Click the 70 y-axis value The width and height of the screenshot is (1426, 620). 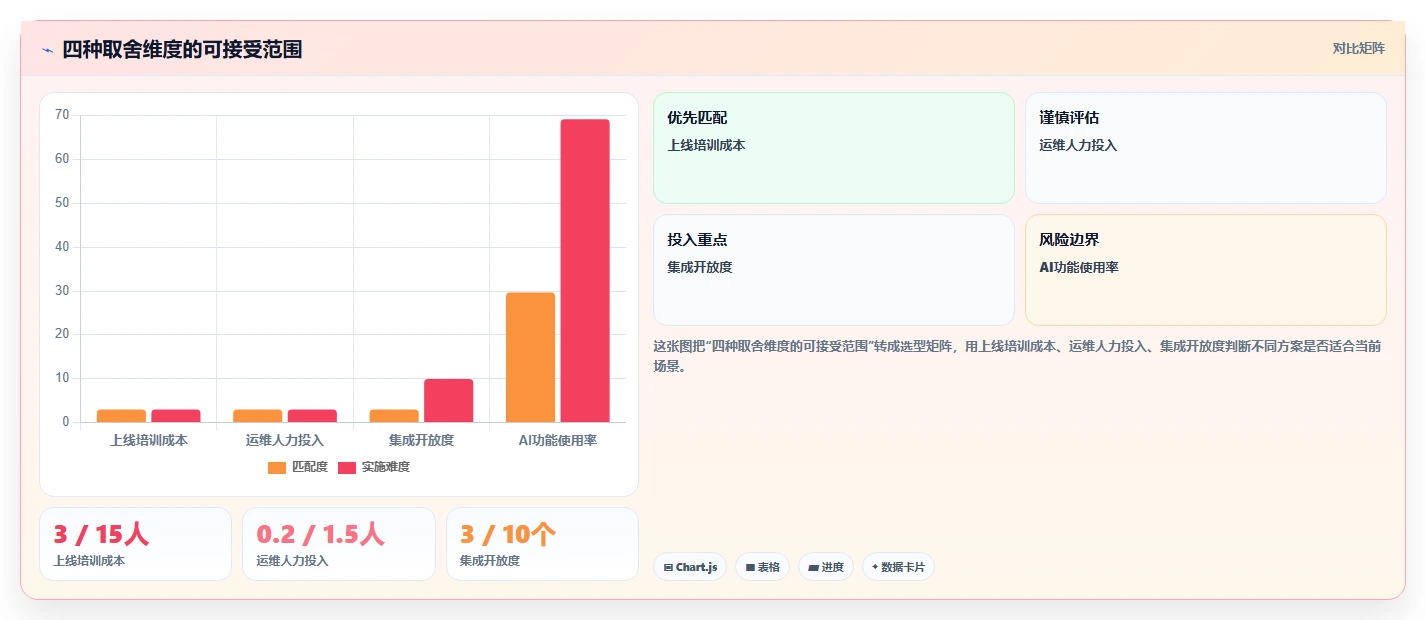point(62,115)
